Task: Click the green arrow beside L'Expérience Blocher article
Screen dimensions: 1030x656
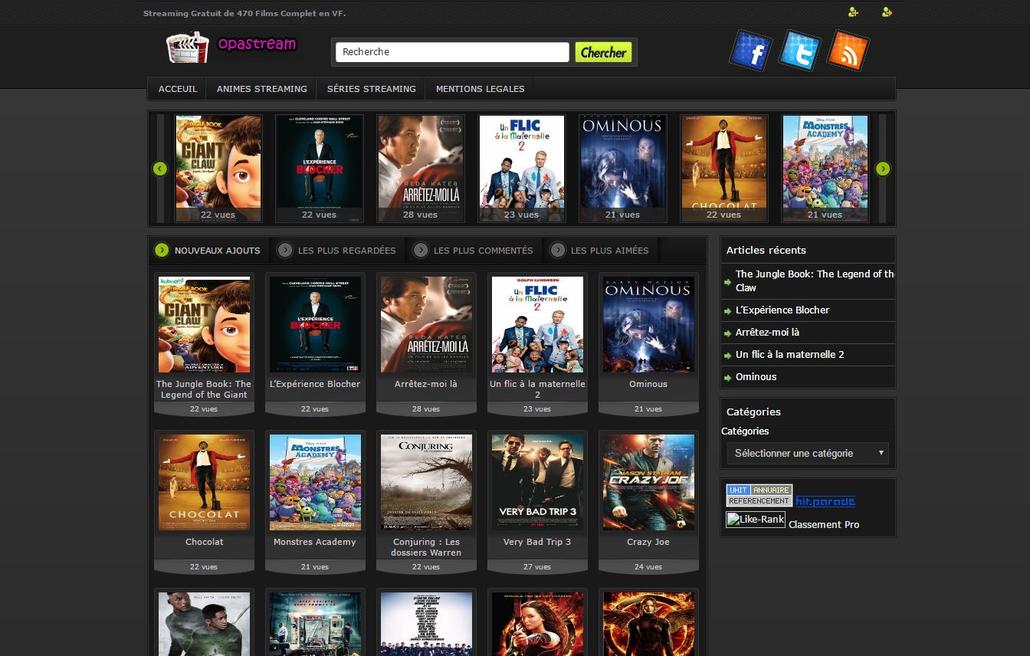Action: coord(728,311)
